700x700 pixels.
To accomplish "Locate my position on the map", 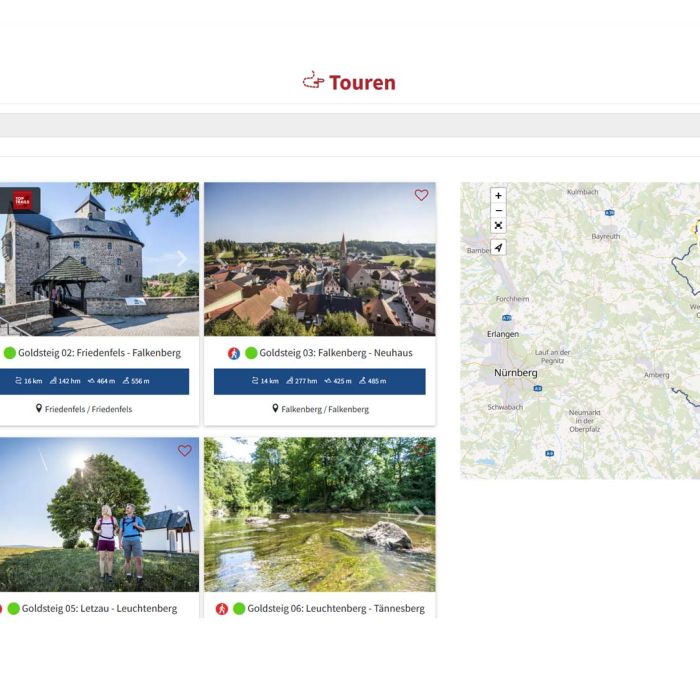I will [x=498, y=247].
